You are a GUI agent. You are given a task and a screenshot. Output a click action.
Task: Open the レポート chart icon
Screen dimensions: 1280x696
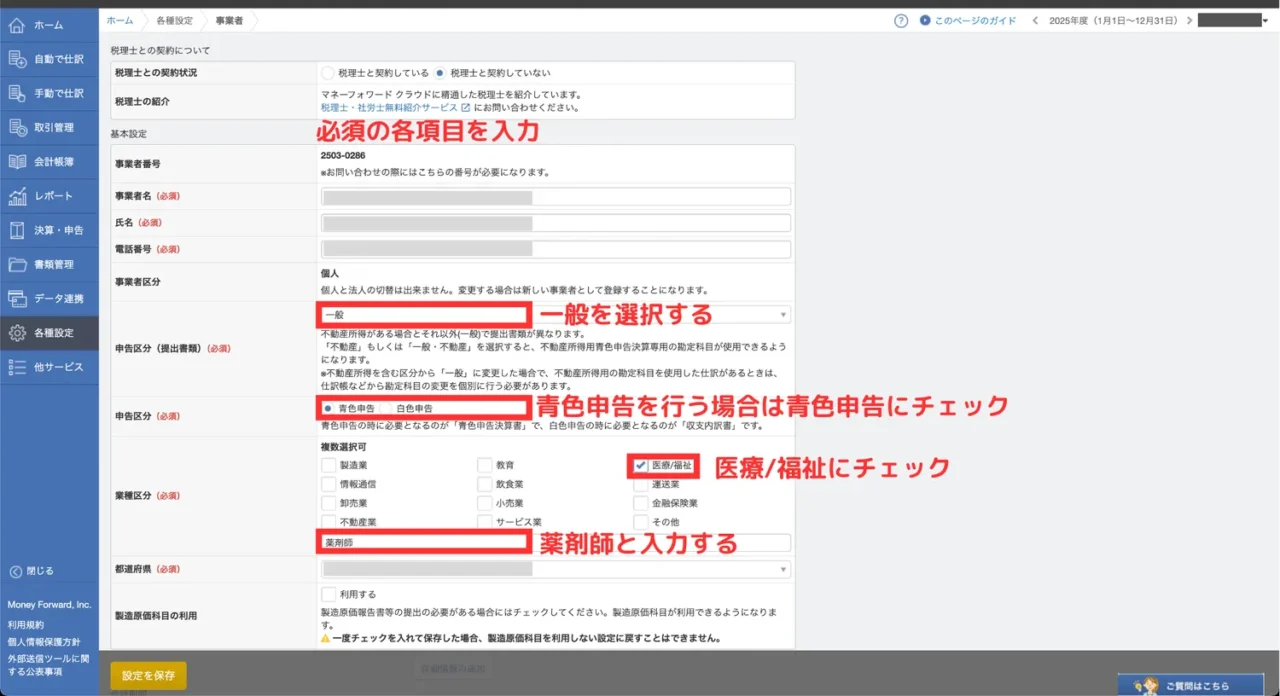click(x=17, y=196)
